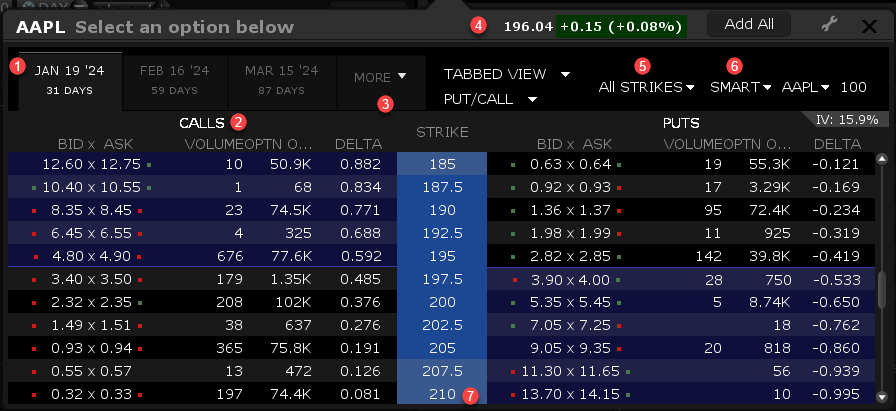Screen dimensions: 896x411
Task: Click the call delta value 0.592
Action: click(x=360, y=256)
